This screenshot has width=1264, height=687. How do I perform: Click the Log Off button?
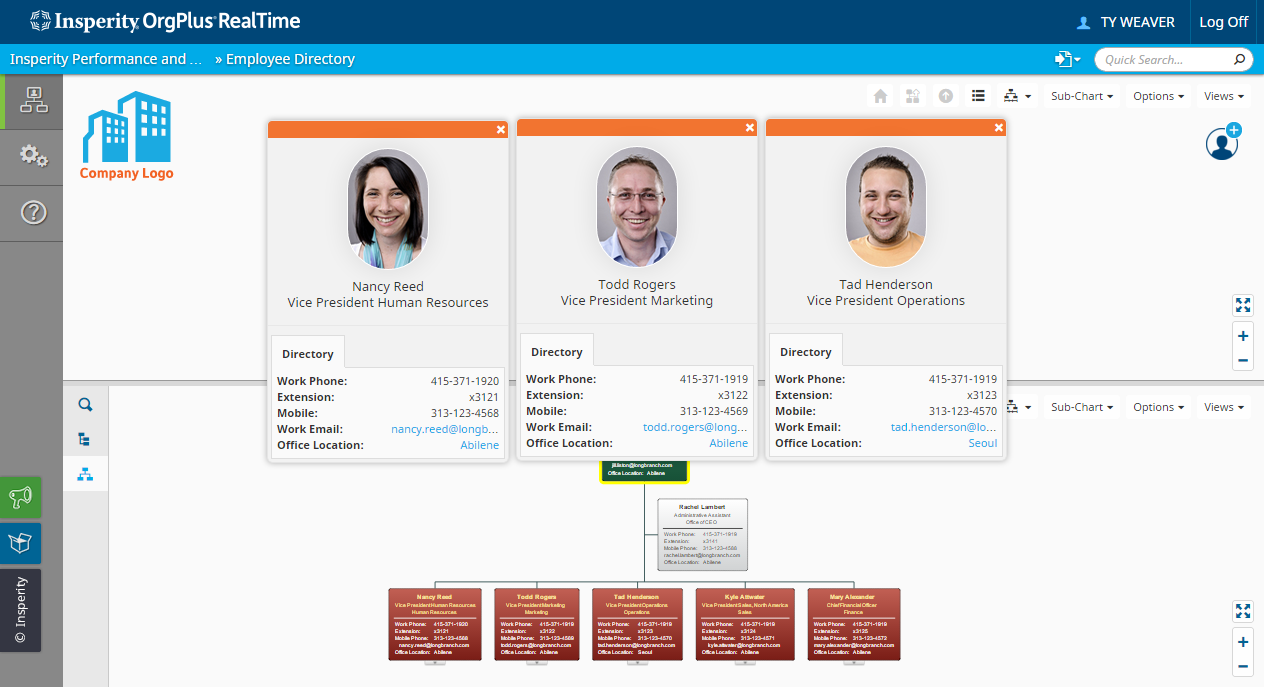(1224, 21)
